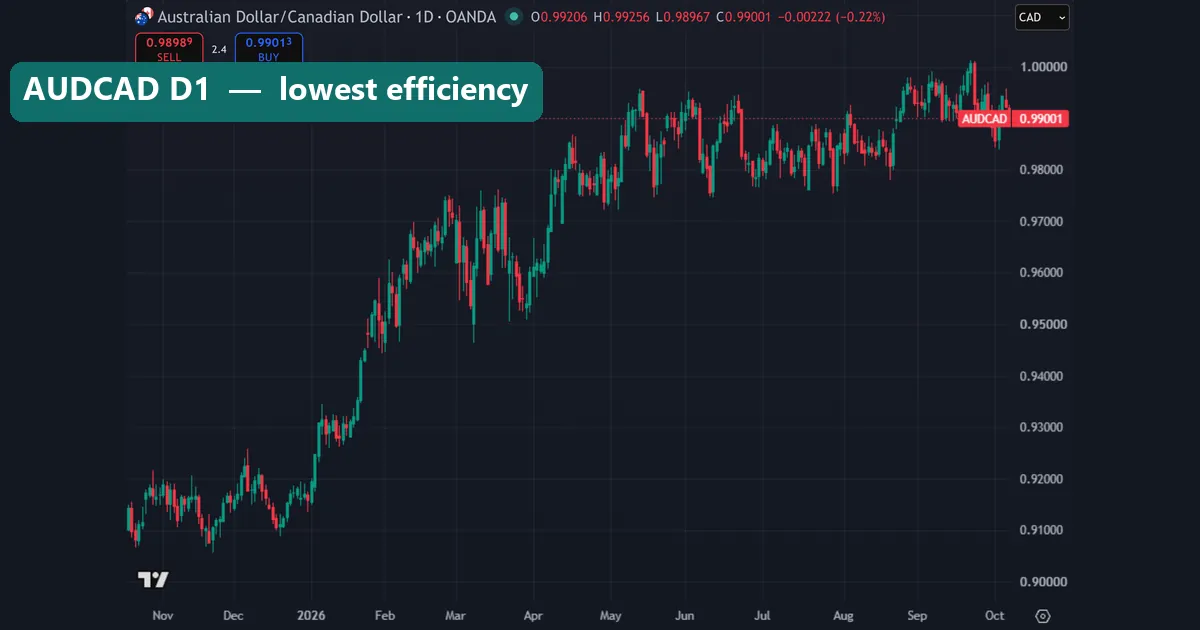Click the high value H0.99256
The image size is (1200, 630).
[619, 17]
